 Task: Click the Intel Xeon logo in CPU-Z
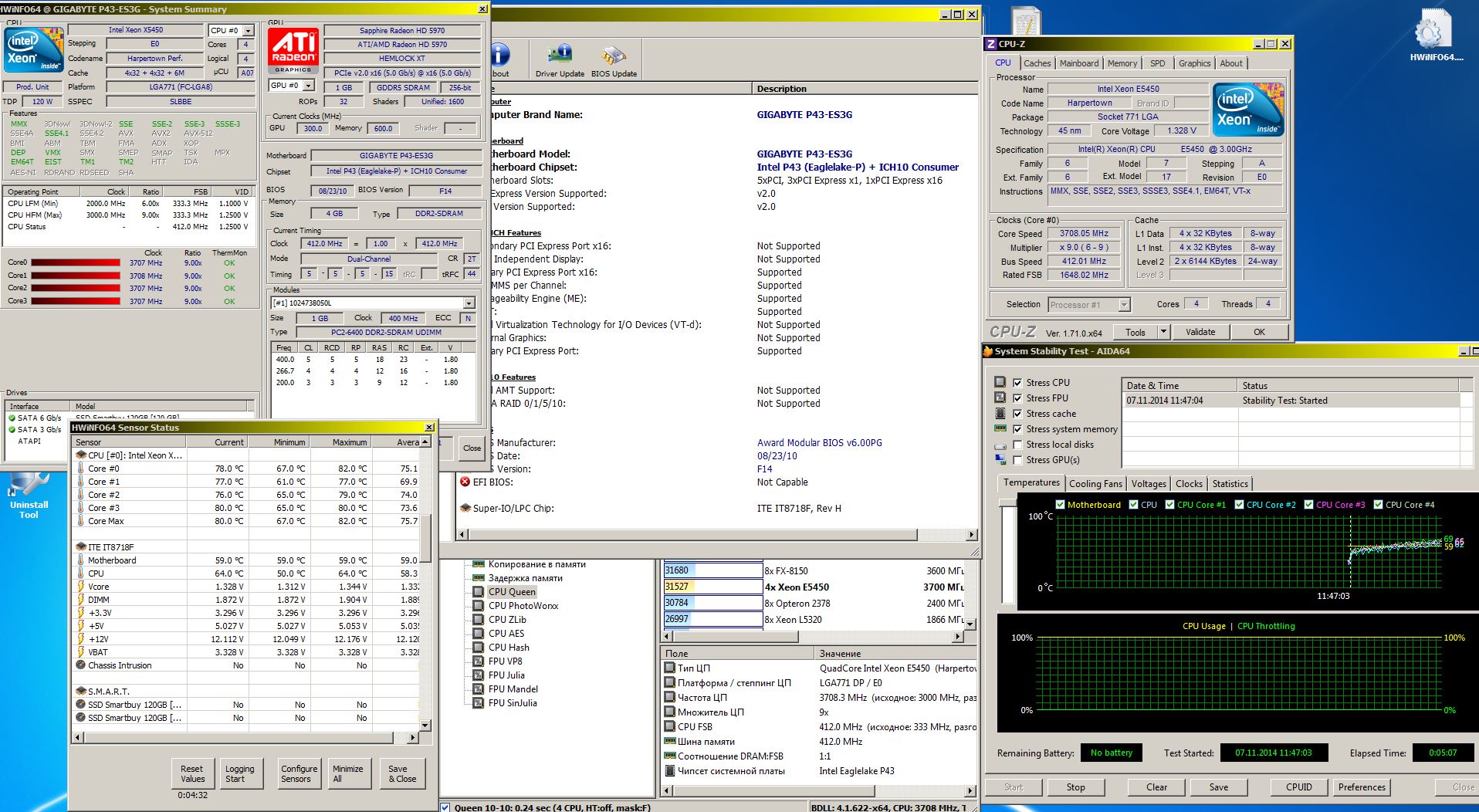[1247, 109]
